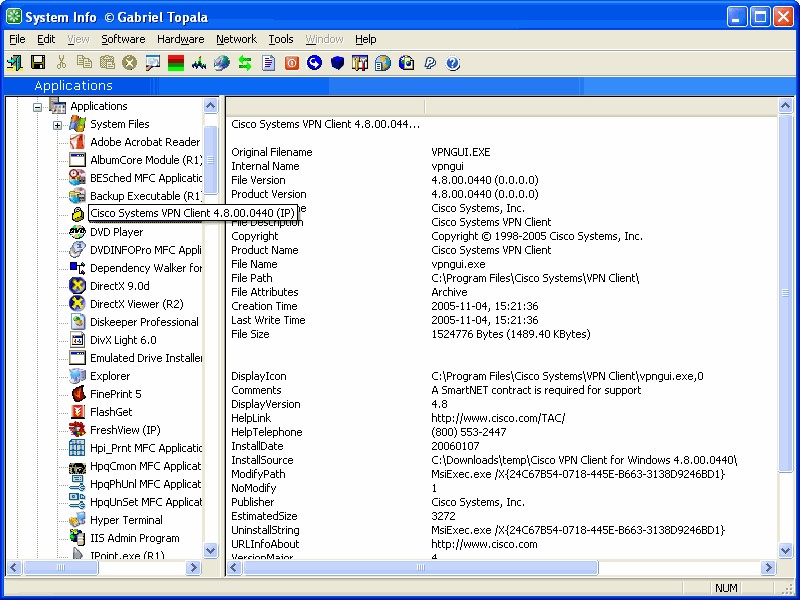This screenshot has width=800, height=600.
Task: Expand the System Files tree node
Action: (57, 124)
